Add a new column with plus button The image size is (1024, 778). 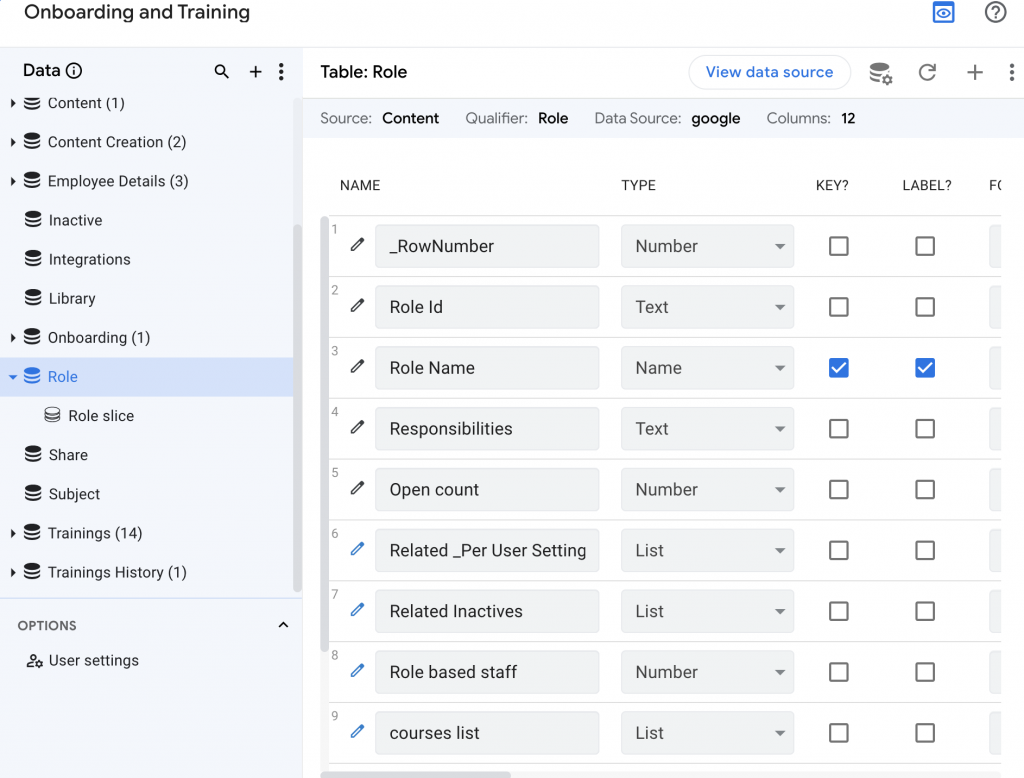975,72
